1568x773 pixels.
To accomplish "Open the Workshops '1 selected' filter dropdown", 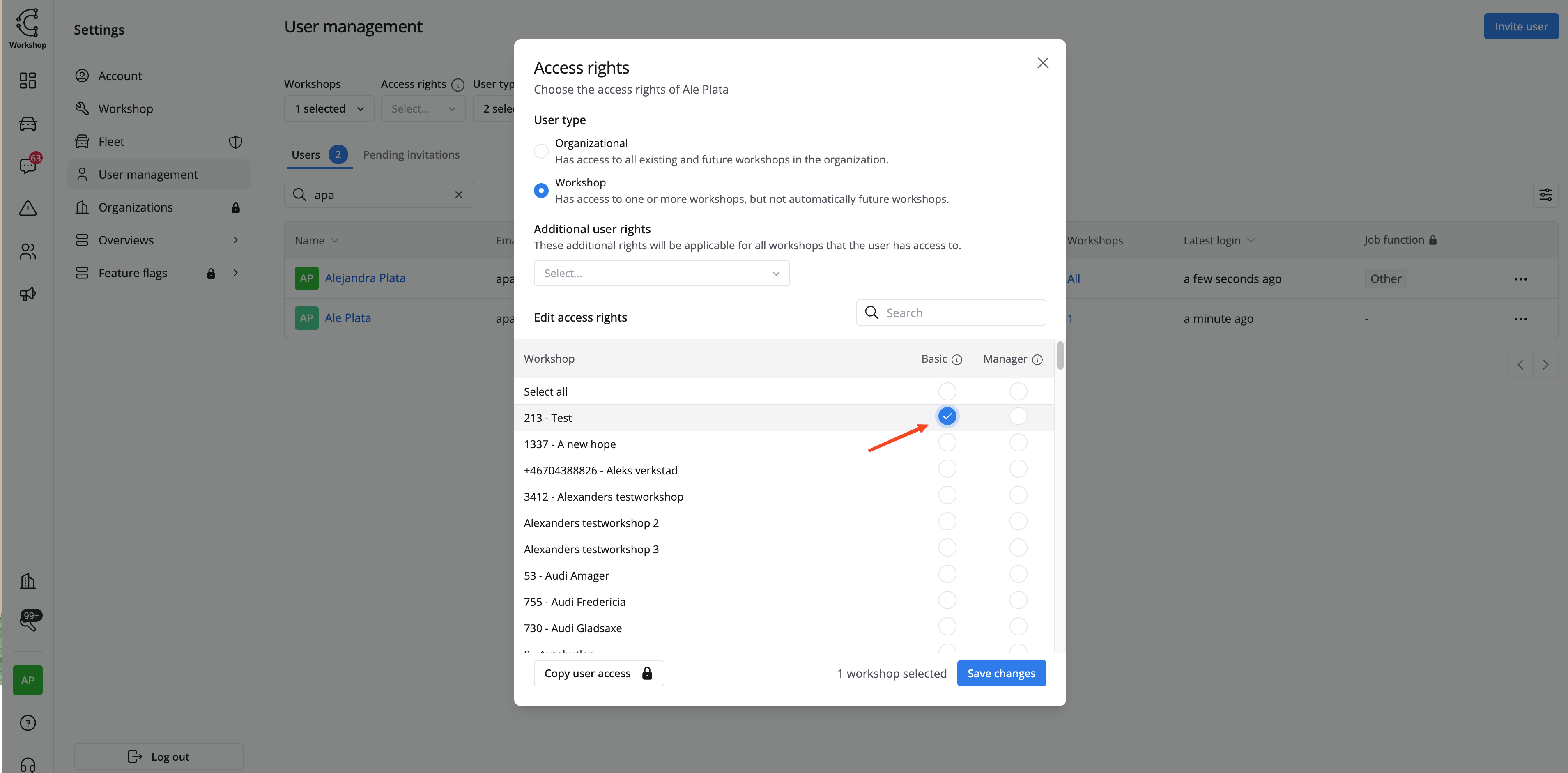I will [x=329, y=109].
